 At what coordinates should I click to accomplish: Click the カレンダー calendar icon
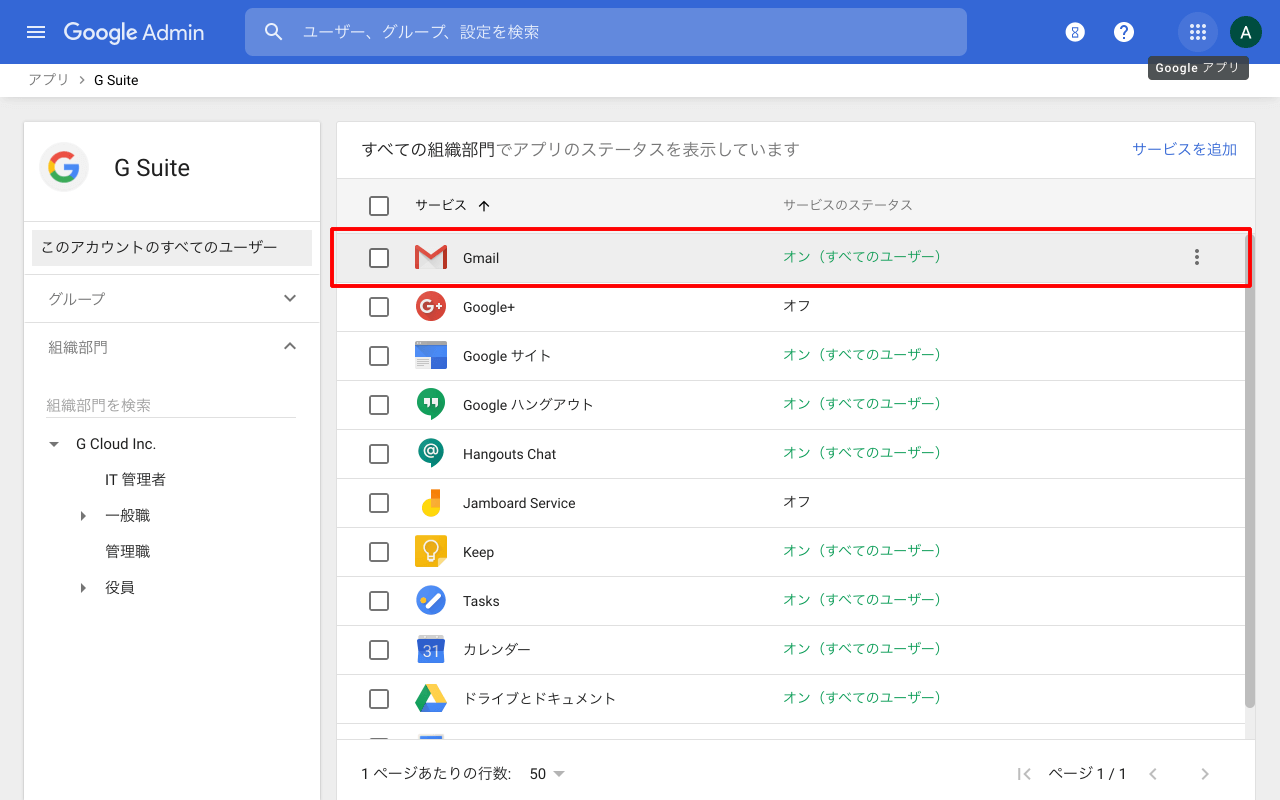click(x=431, y=650)
